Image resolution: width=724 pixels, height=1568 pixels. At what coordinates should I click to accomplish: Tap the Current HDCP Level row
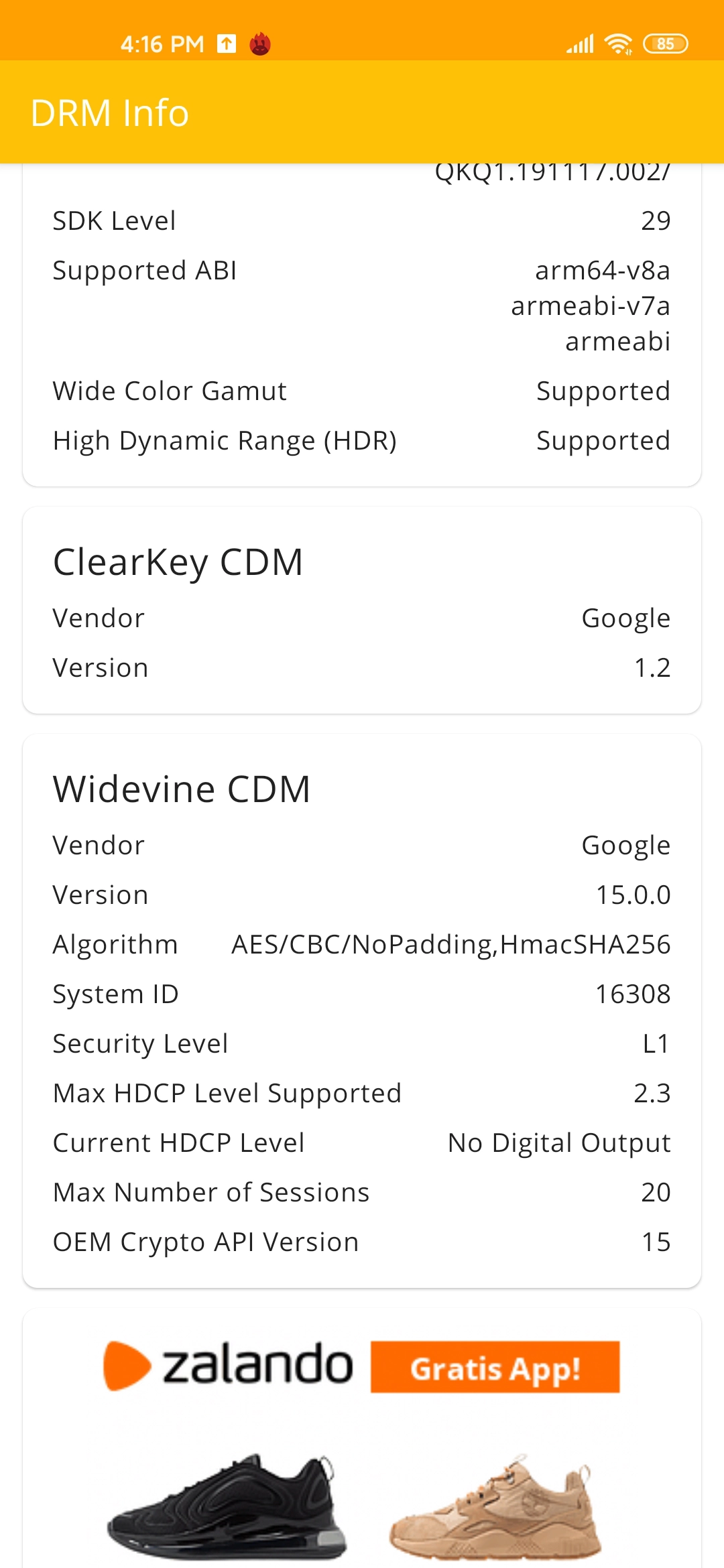(362, 1142)
